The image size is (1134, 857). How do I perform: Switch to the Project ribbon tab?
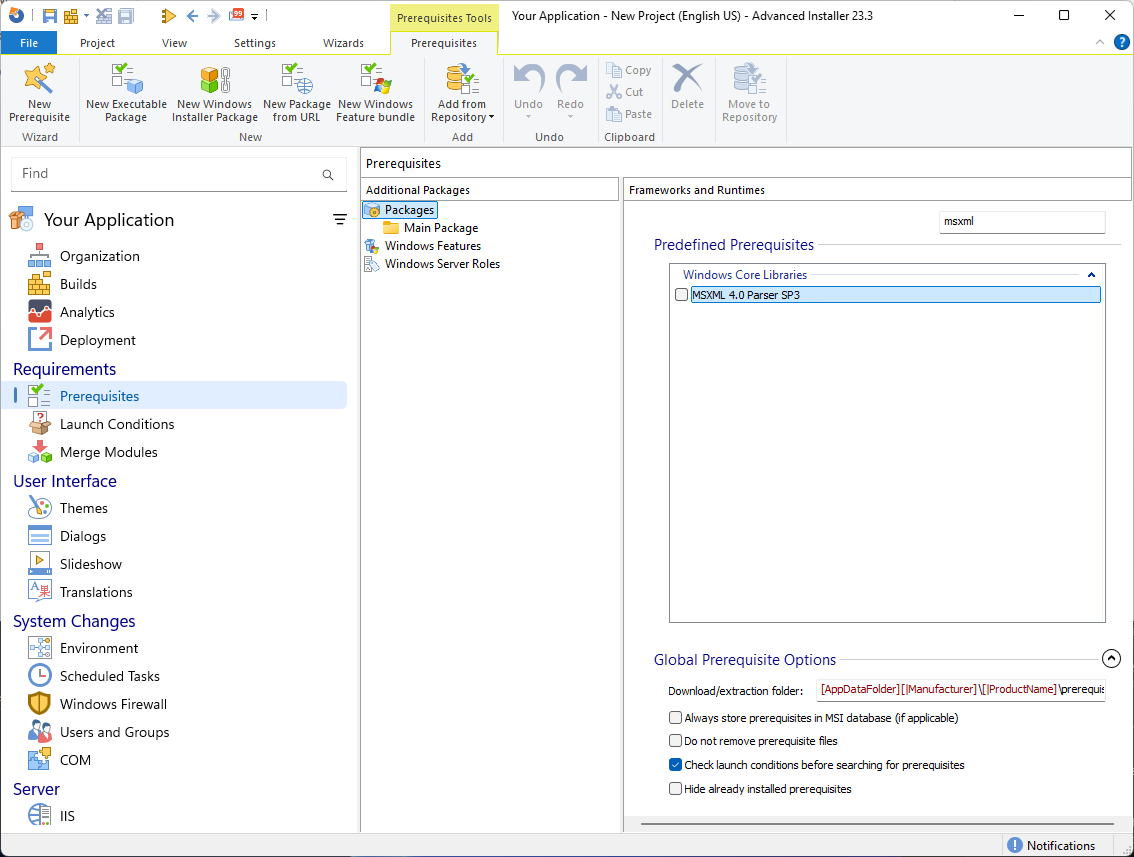[x=97, y=43]
